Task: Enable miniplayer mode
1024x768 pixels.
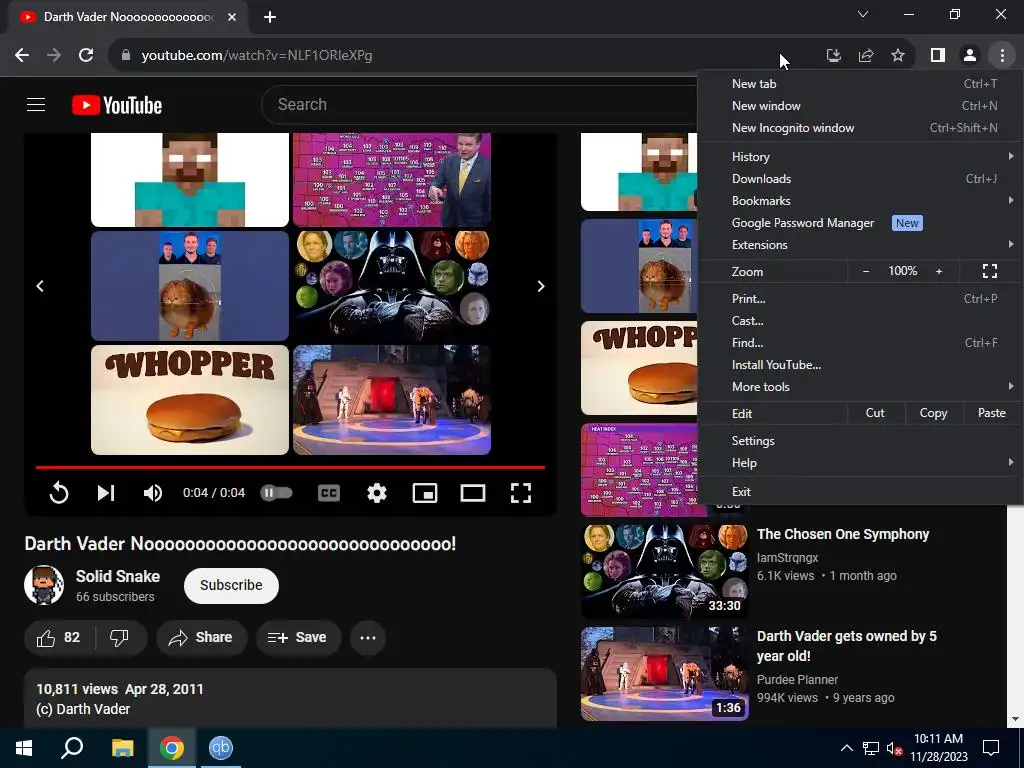Action: click(425, 493)
